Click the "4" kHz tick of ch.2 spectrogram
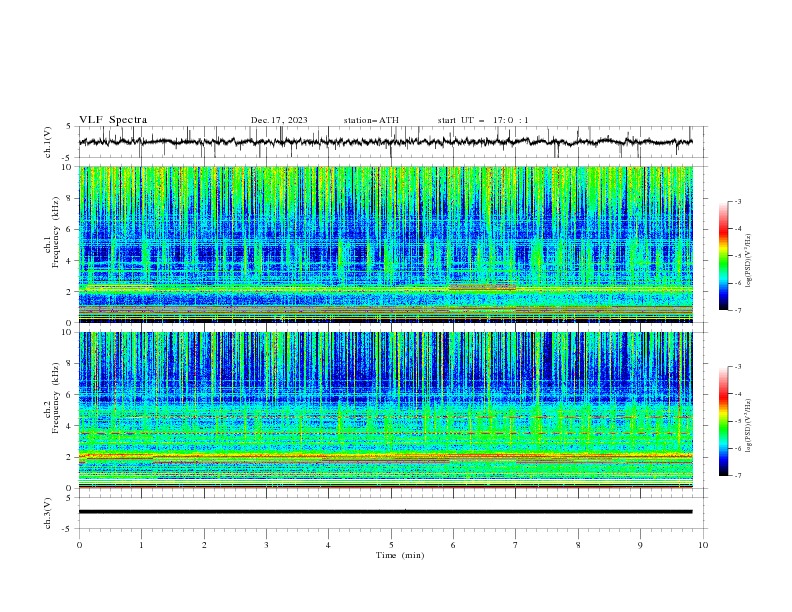 click(x=71, y=426)
